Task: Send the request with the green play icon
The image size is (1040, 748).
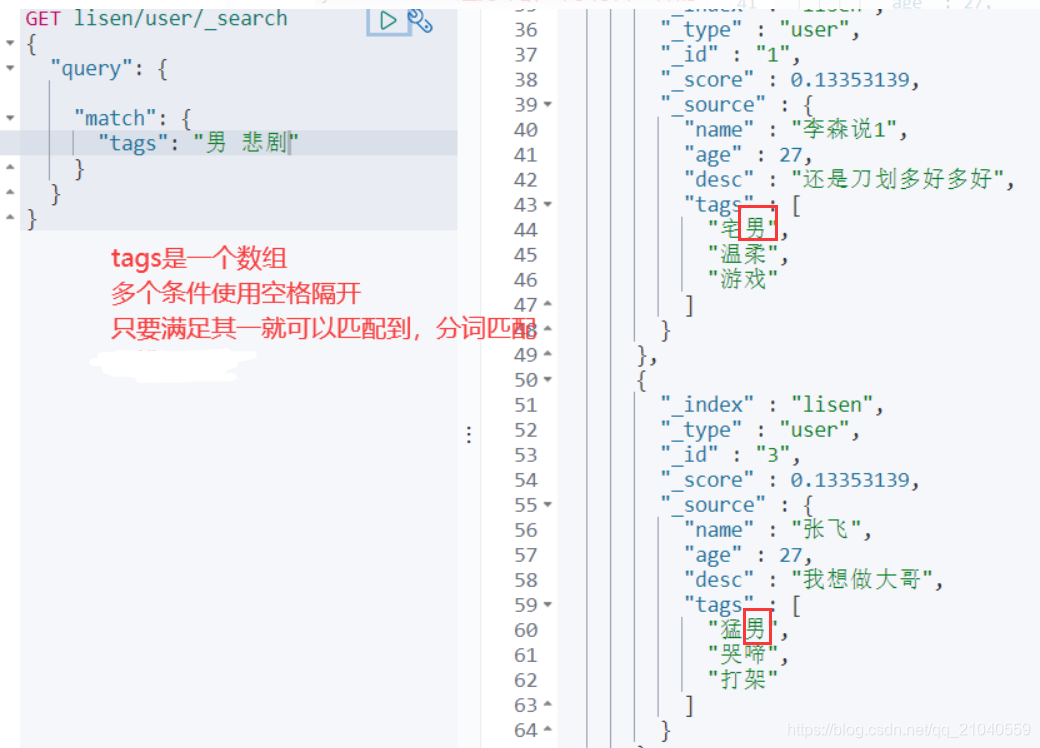Action: (x=387, y=20)
